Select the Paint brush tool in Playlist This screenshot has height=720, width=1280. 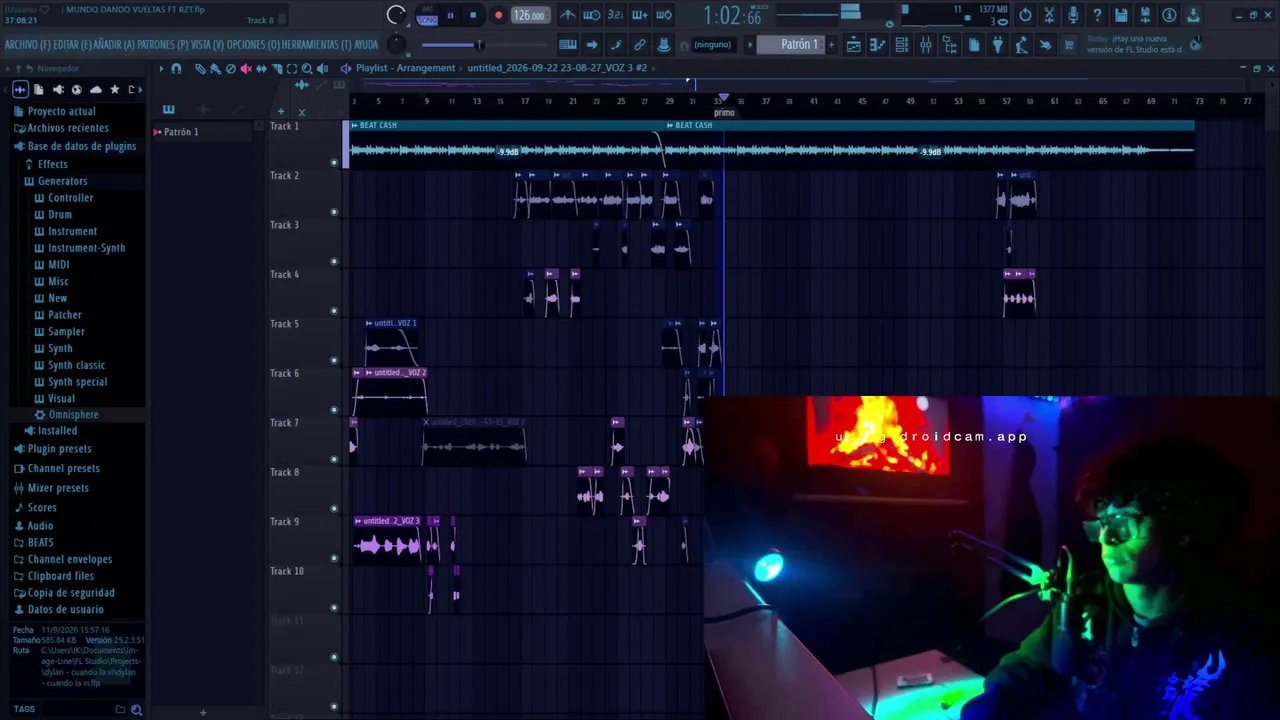[x=215, y=69]
